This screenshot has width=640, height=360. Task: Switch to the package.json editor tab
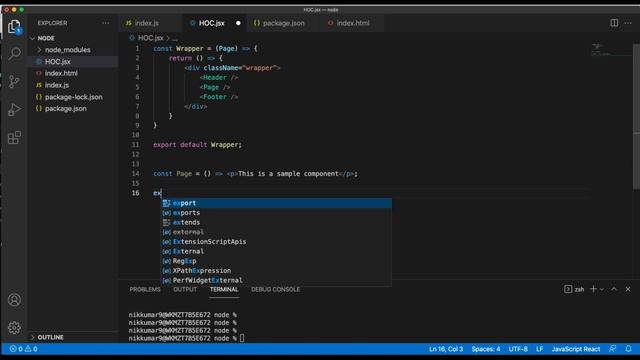tap(284, 23)
